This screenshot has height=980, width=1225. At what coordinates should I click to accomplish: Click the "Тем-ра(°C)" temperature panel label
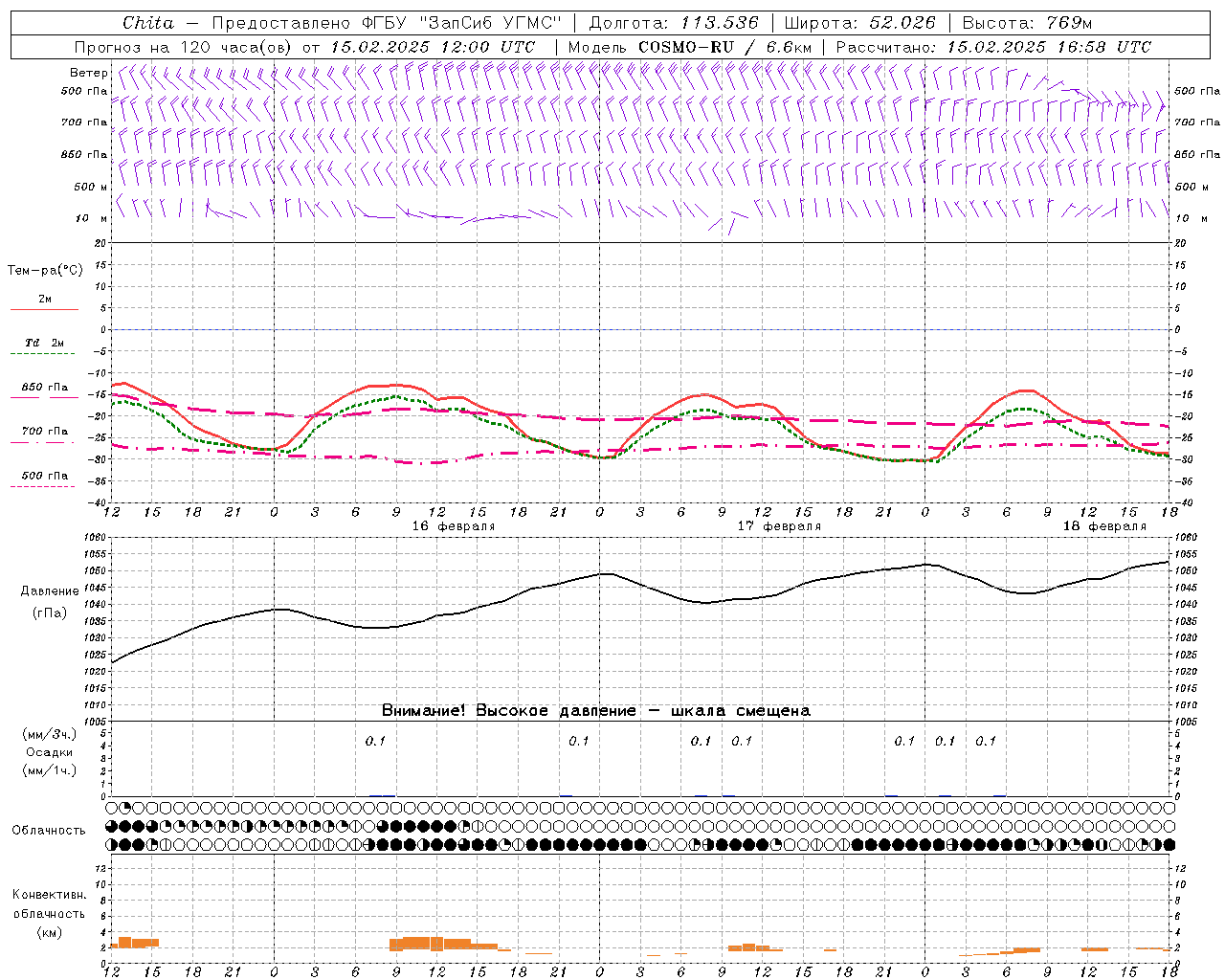[45, 271]
